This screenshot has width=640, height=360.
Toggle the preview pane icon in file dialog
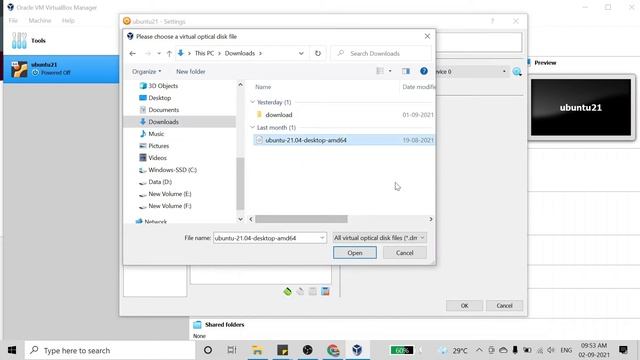(405, 71)
